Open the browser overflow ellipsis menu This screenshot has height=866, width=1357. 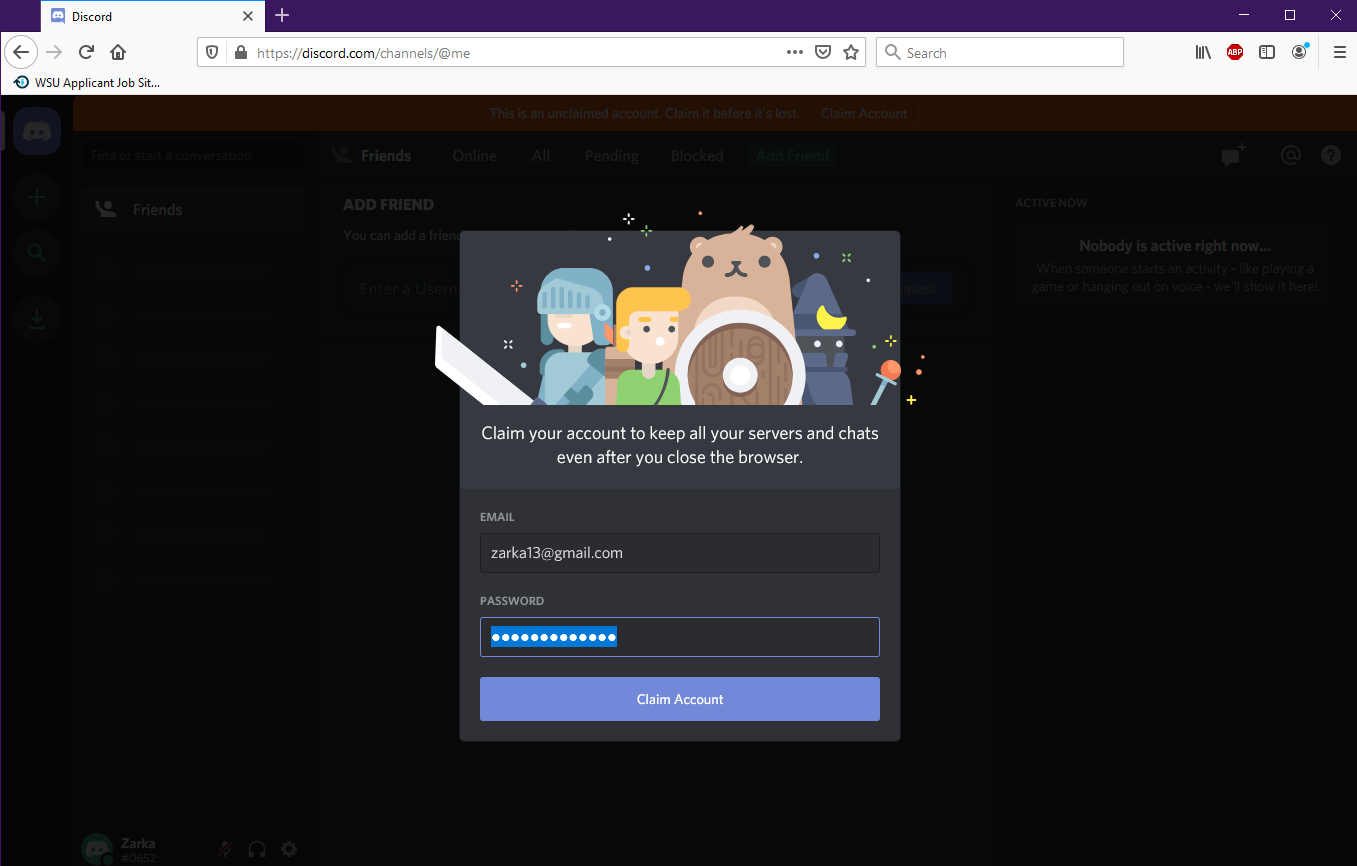tap(793, 52)
